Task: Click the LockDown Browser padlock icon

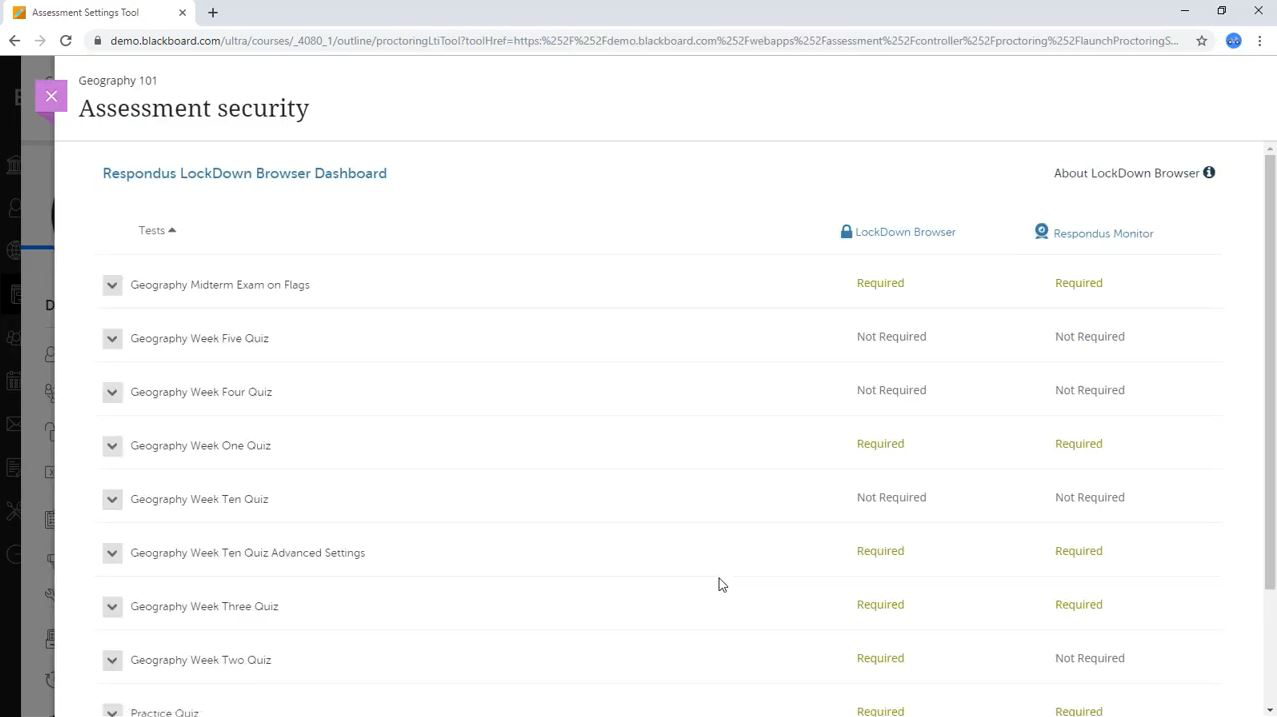Action: [x=846, y=232]
